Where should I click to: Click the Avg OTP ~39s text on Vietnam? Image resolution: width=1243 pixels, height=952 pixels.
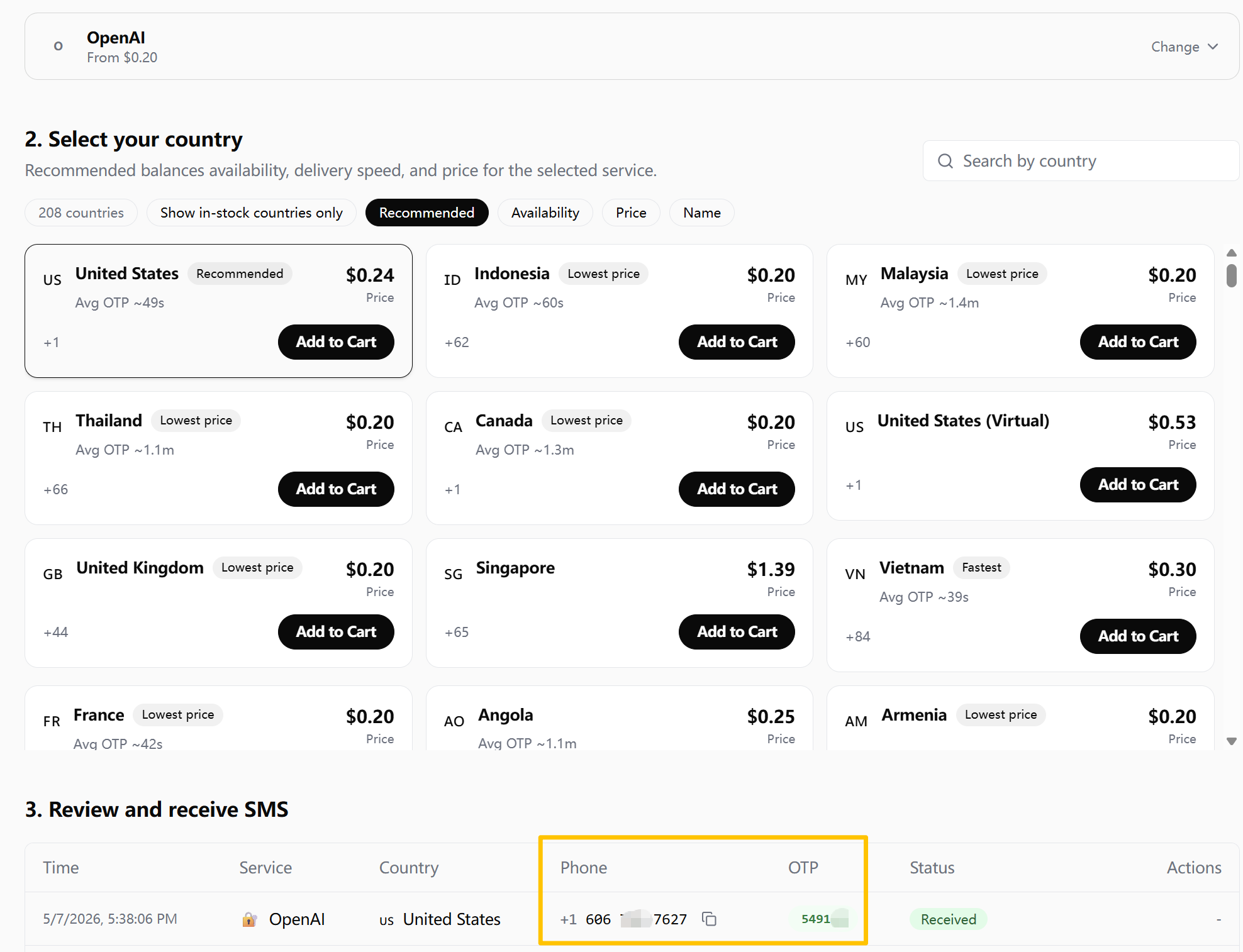click(x=924, y=597)
